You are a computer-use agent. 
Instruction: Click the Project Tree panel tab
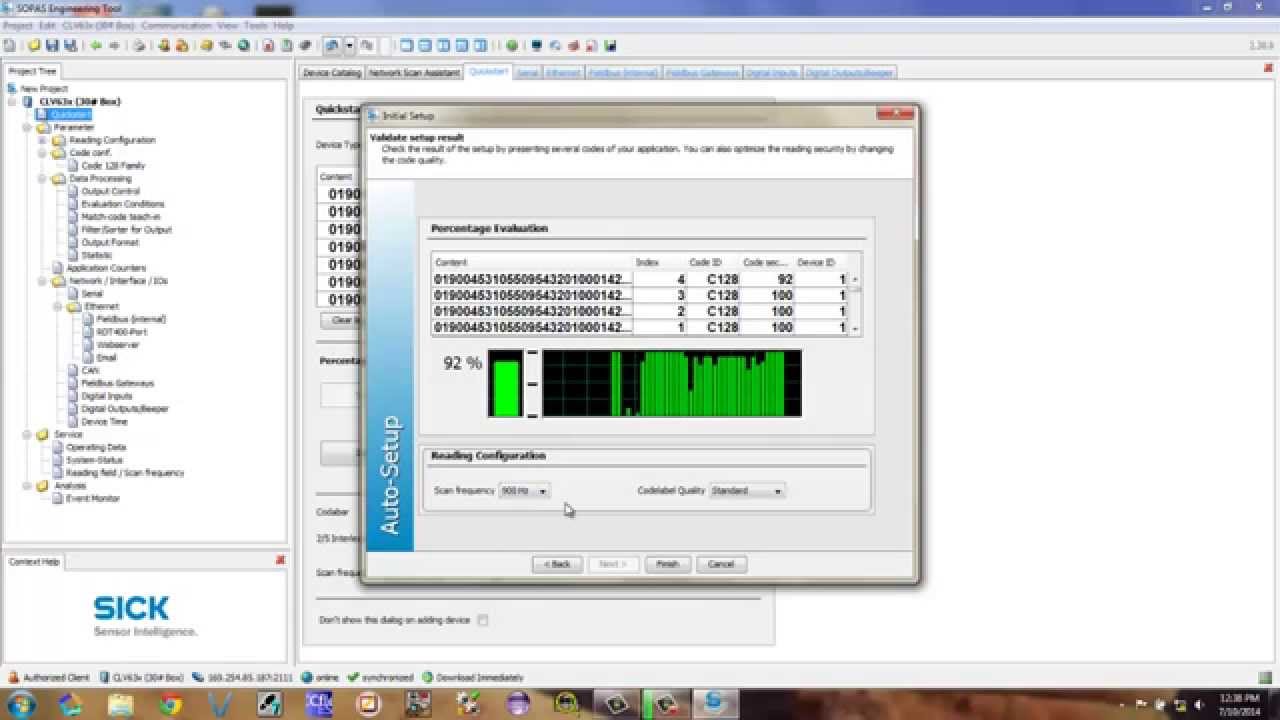[33, 71]
